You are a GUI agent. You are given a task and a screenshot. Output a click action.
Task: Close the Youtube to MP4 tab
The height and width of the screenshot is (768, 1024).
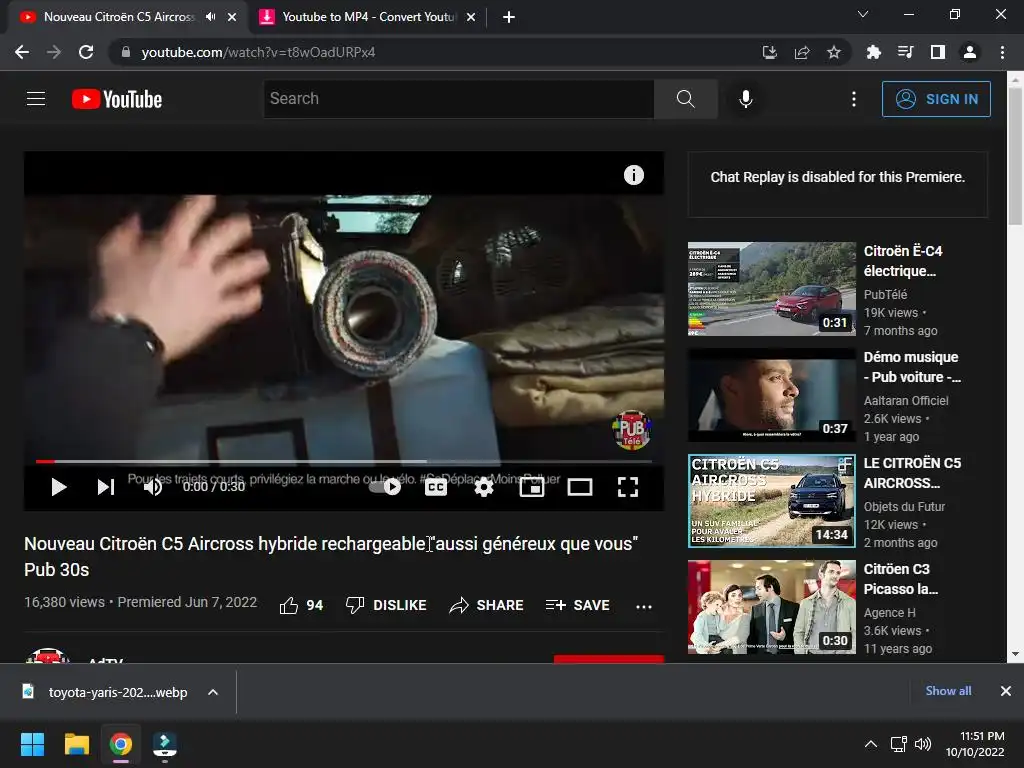pos(471,17)
